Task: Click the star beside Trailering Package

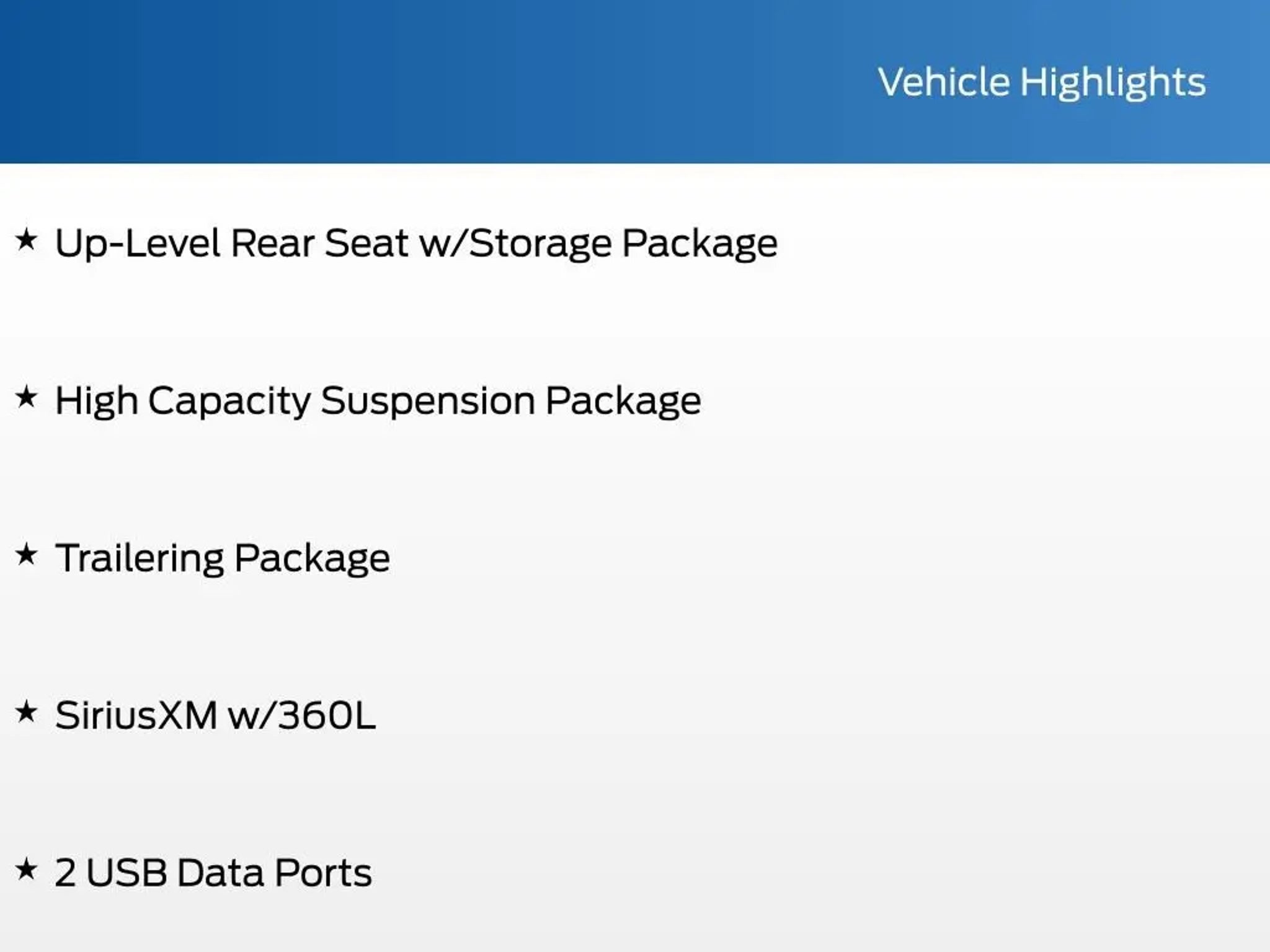Action: (27, 554)
